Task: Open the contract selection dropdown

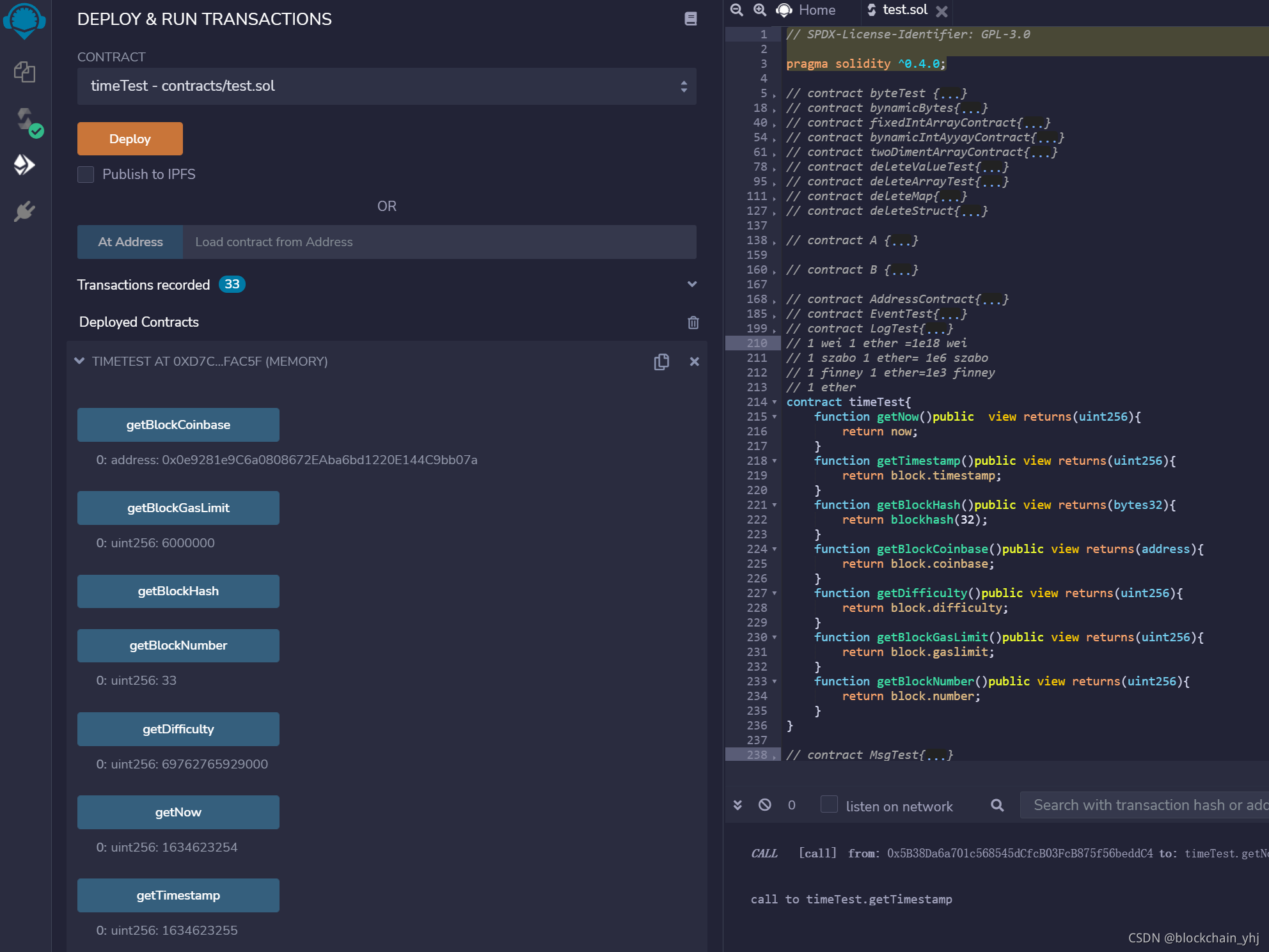Action: click(386, 86)
